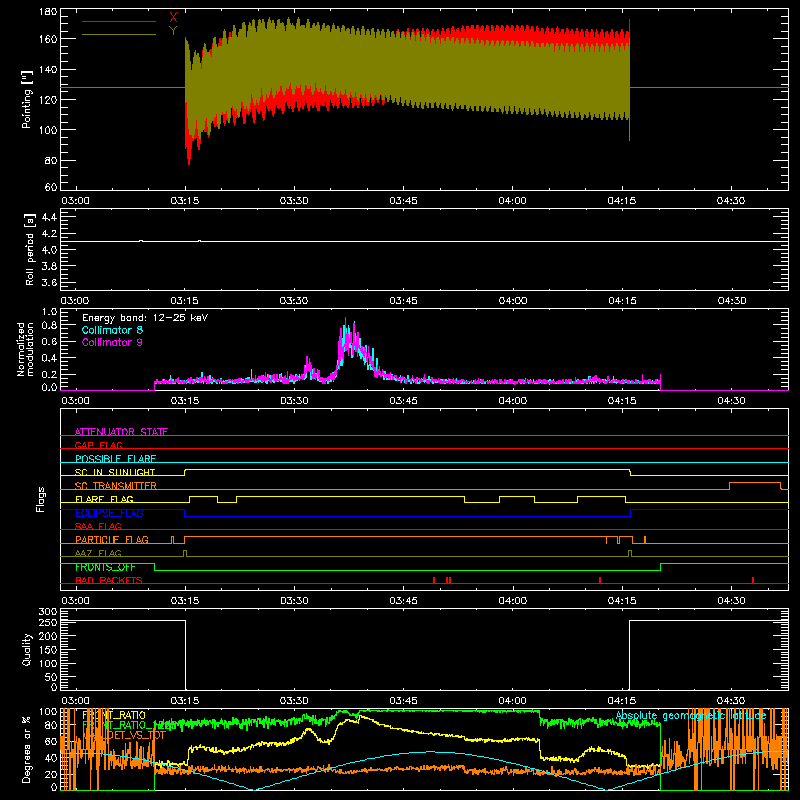The height and width of the screenshot is (800, 800).
Task: Click the red X legend label
Action: tap(173, 17)
